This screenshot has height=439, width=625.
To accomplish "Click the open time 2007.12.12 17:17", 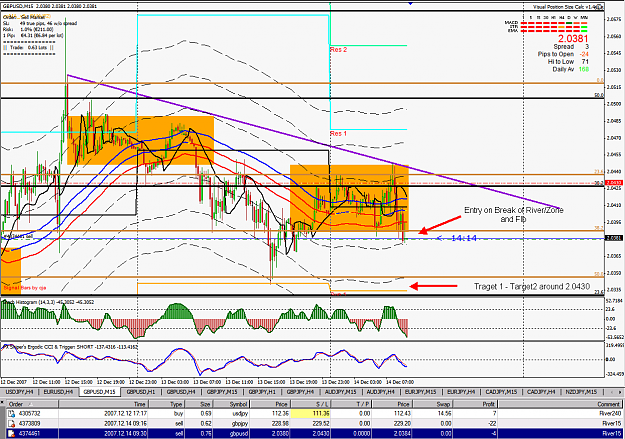I will pos(125,413).
